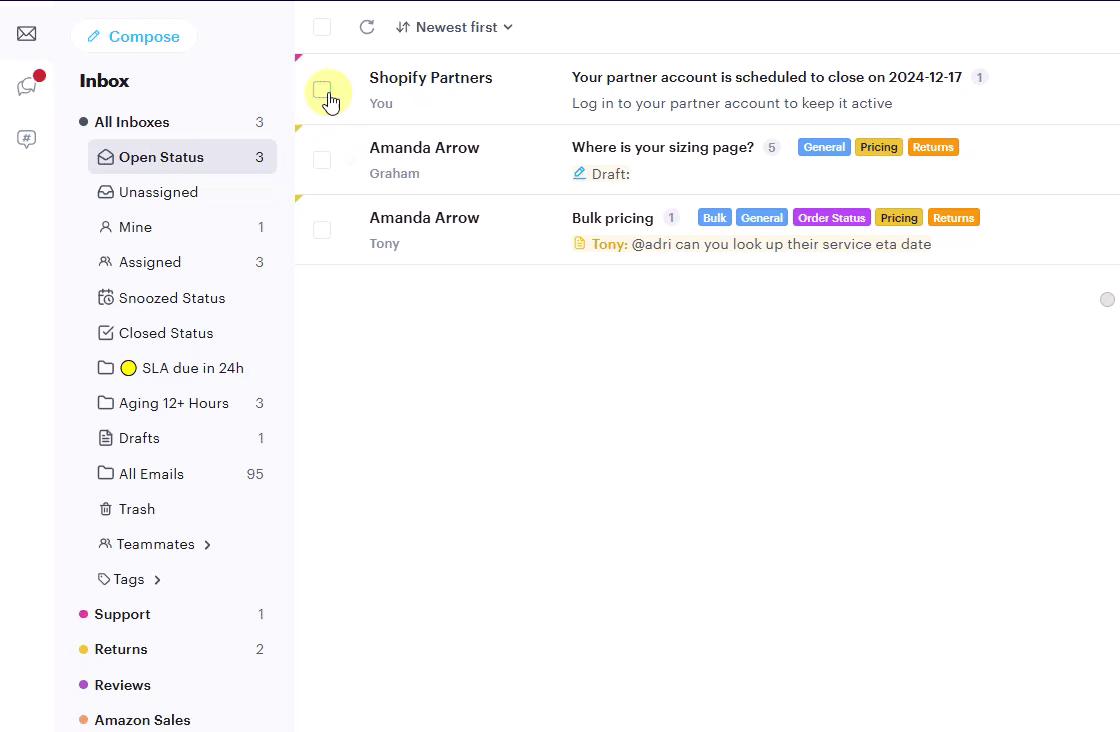
Task: Open the 'Where is your sizing page?' email
Action: 662,147
